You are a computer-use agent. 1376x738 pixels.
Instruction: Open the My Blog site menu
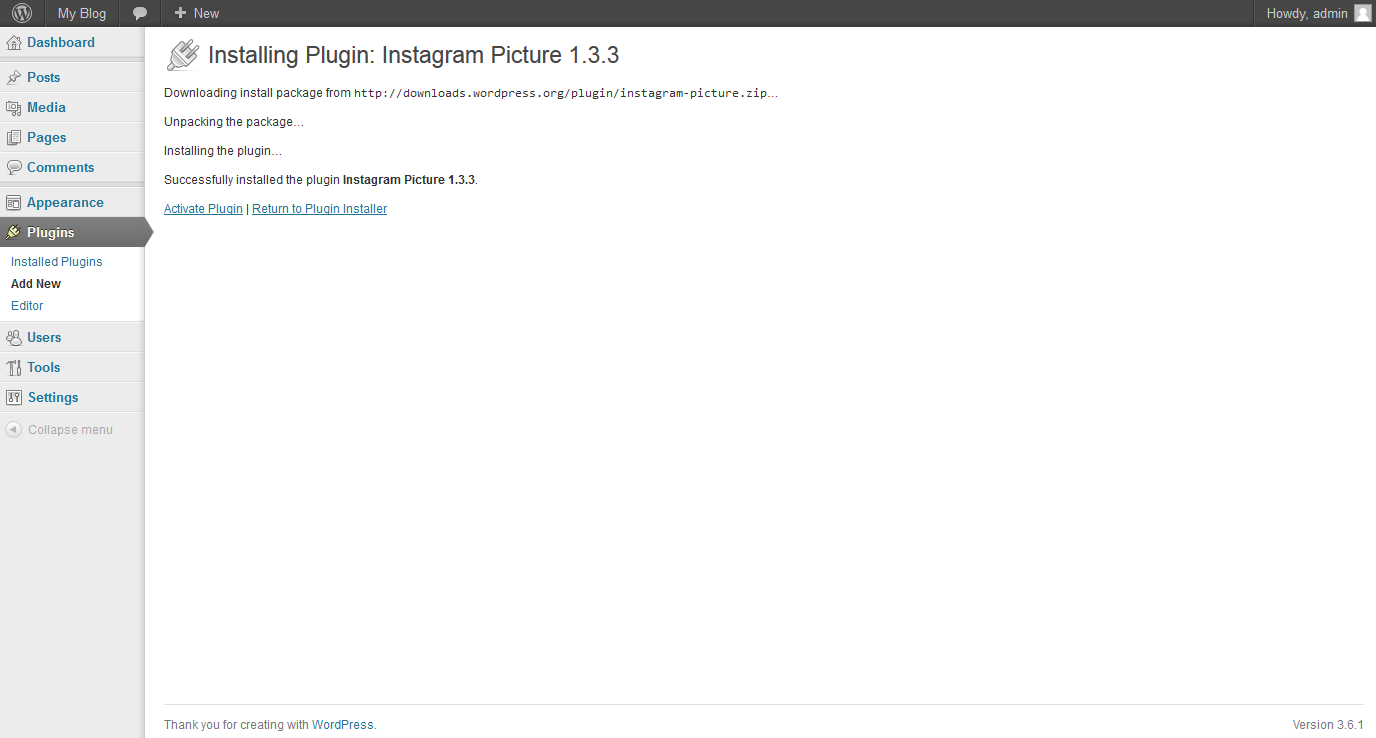pos(82,13)
